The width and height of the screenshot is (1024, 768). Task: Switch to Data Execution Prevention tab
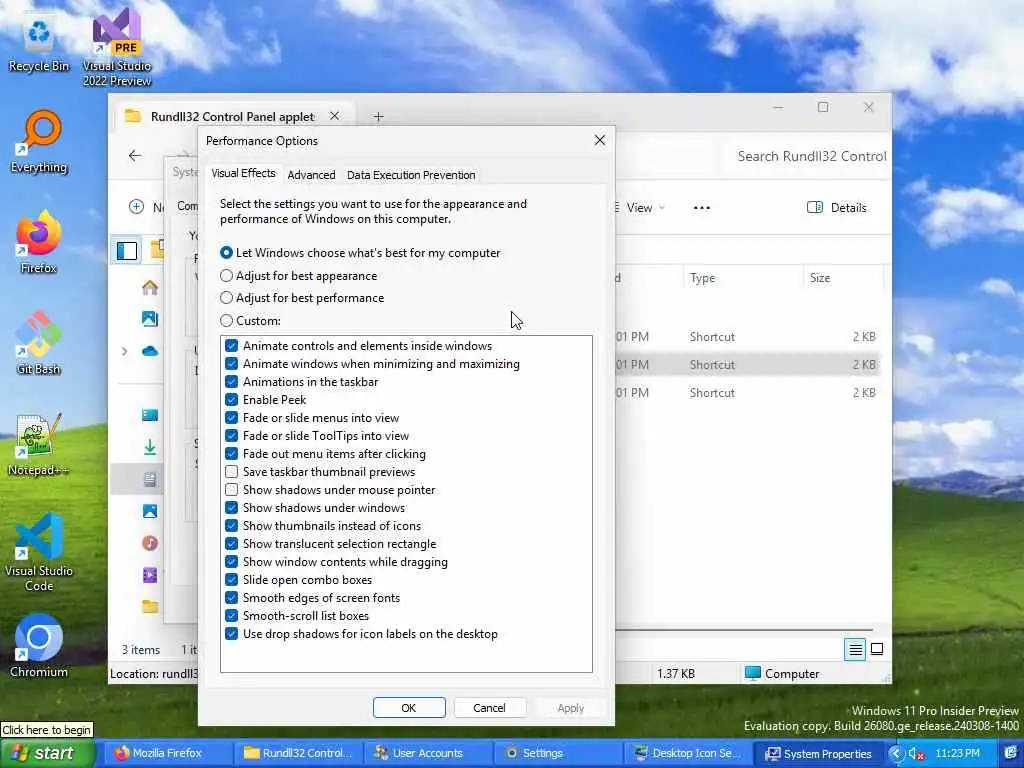(411, 175)
